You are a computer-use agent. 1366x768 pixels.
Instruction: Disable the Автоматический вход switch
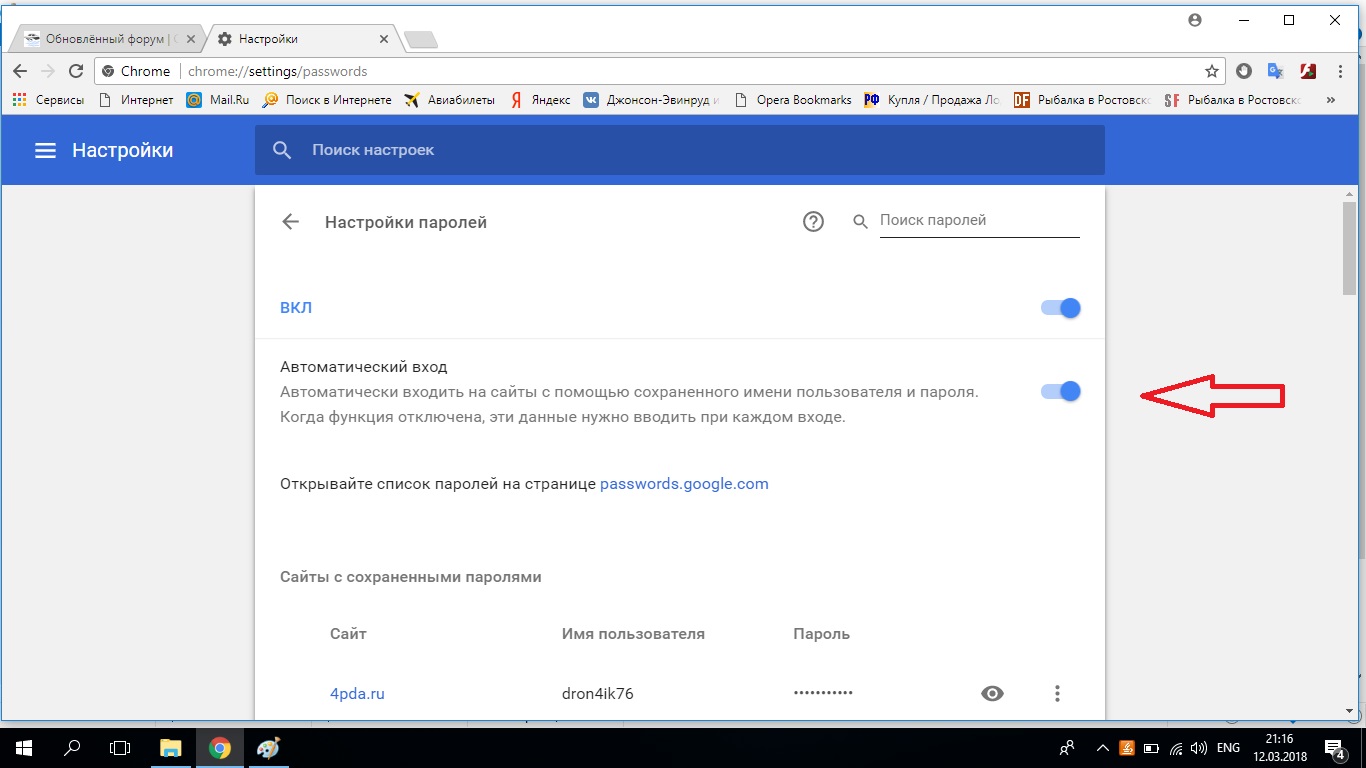tap(1061, 391)
